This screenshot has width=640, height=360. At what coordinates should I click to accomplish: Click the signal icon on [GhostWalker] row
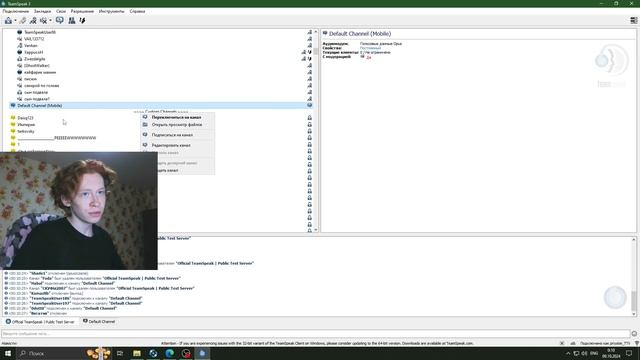click(x=309, y=66)
